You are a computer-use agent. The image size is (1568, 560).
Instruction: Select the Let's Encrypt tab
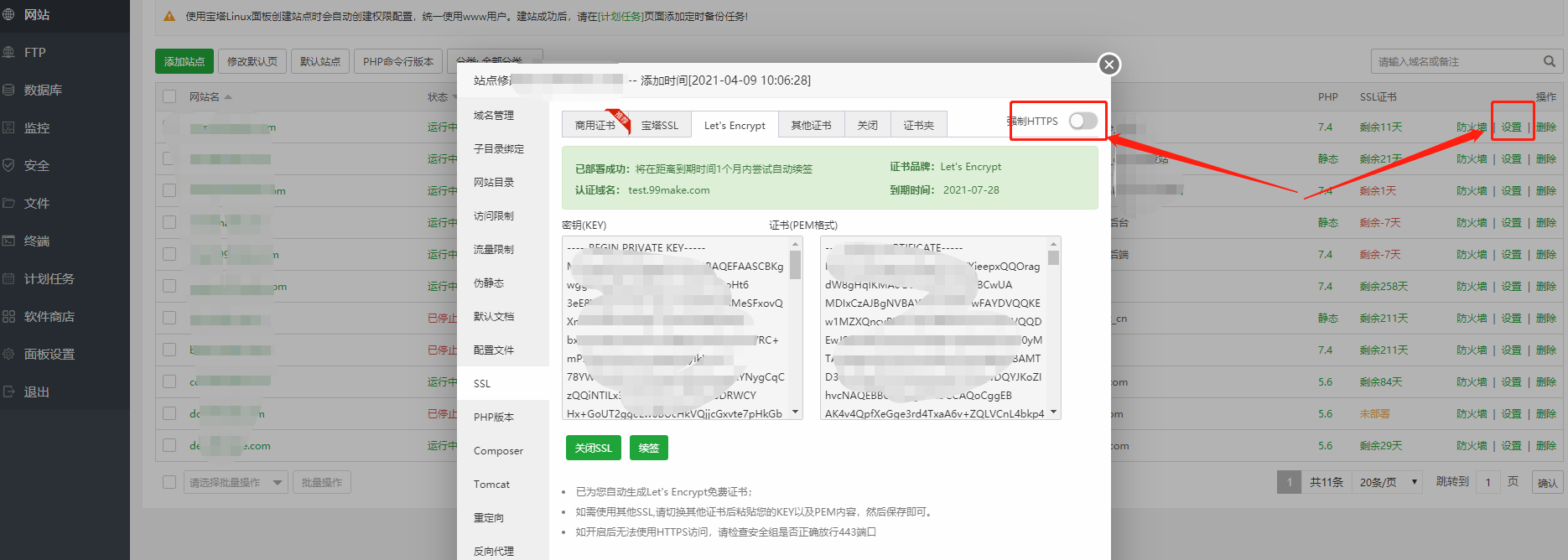pos(735,125)
